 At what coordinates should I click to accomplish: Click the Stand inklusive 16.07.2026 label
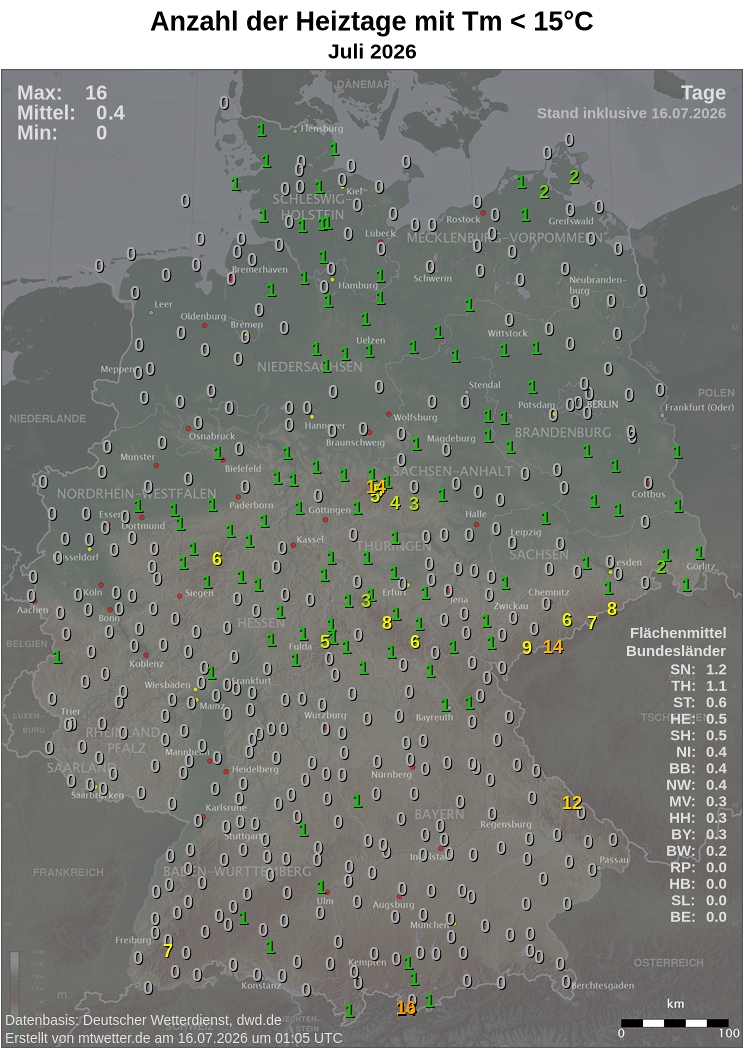point(631,113)
